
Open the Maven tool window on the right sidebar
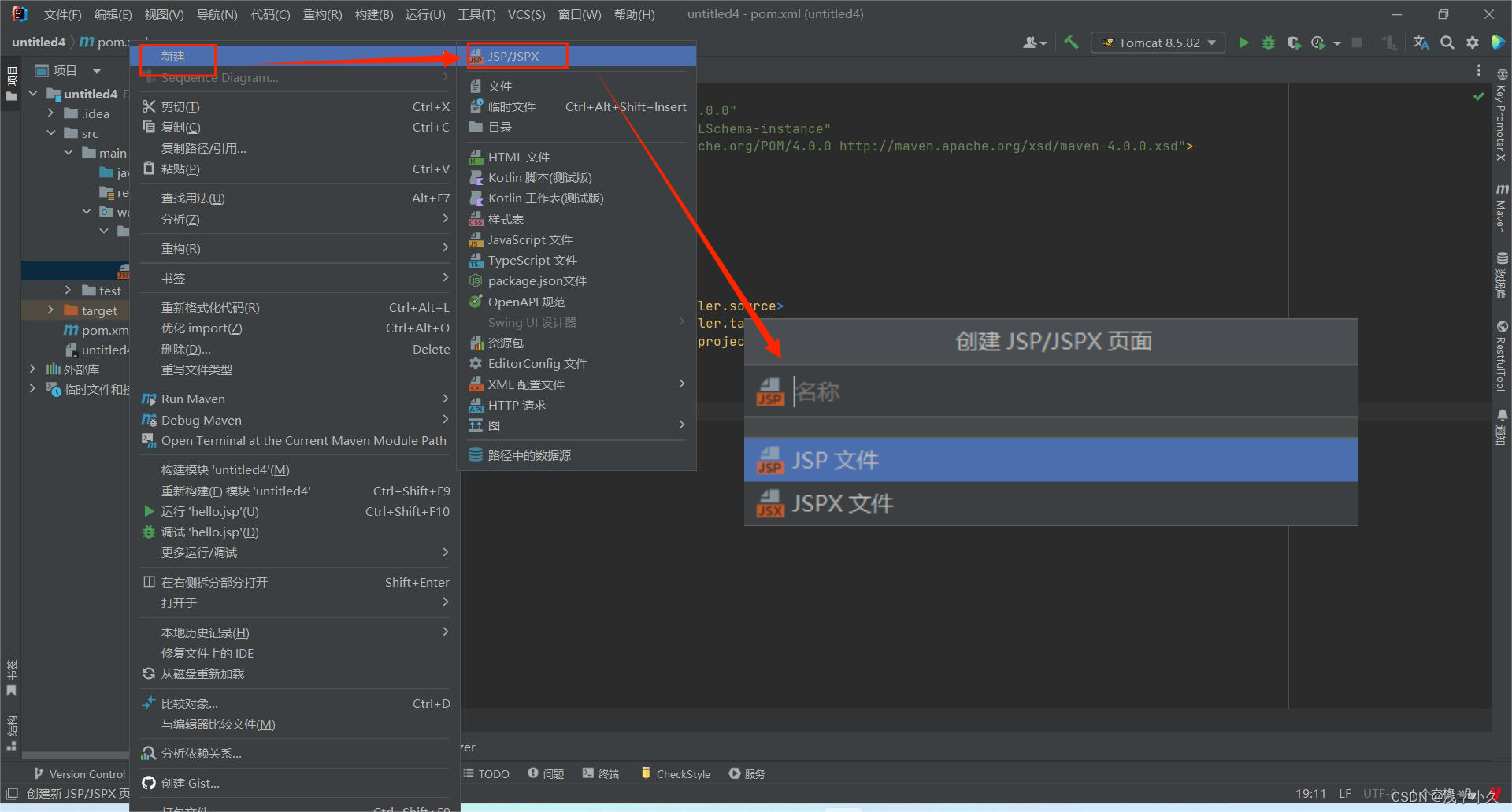pyautogui.click(x=1502, y=209)
